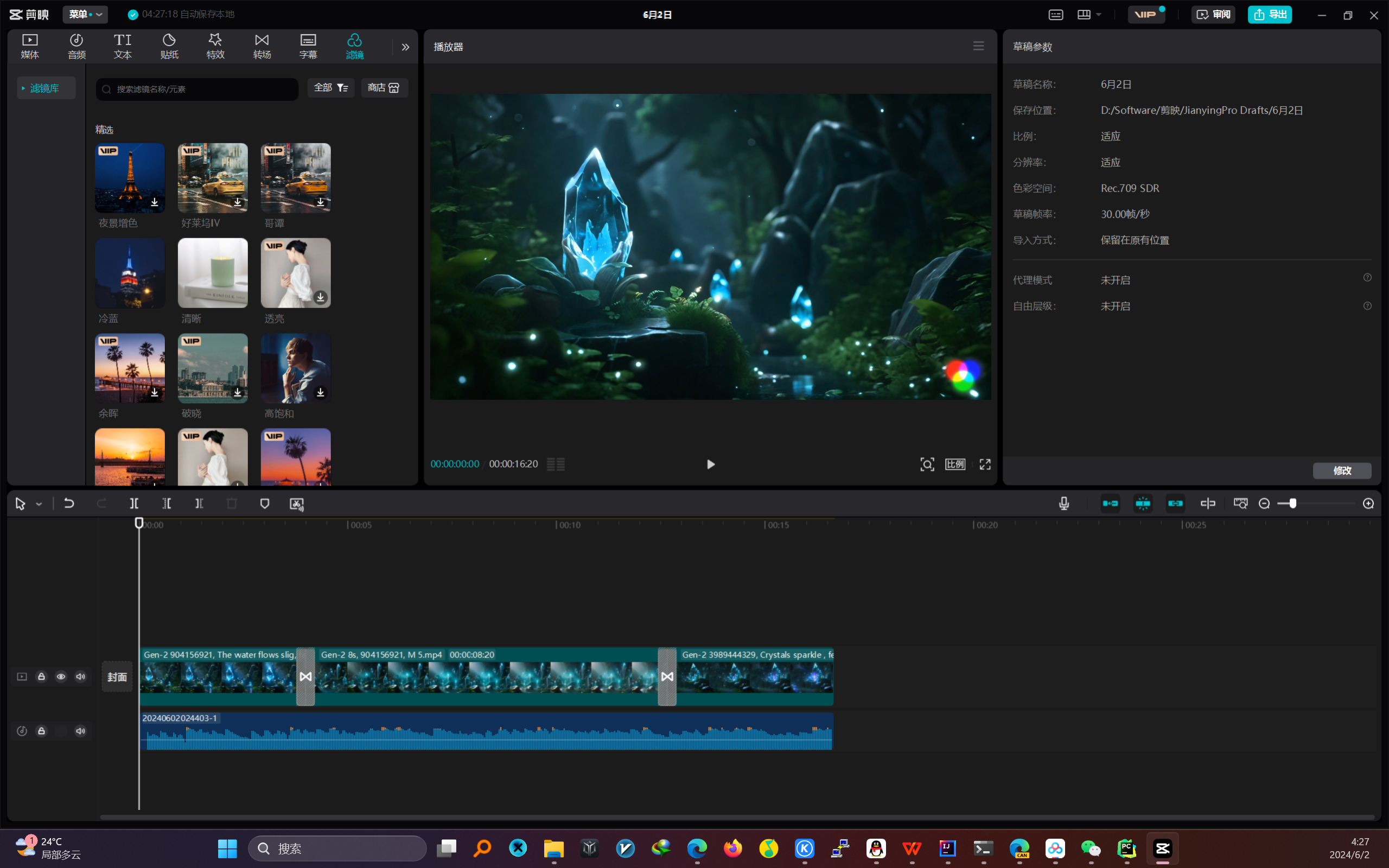Click the timeline fit-to-view icon

pos(1240,503)
